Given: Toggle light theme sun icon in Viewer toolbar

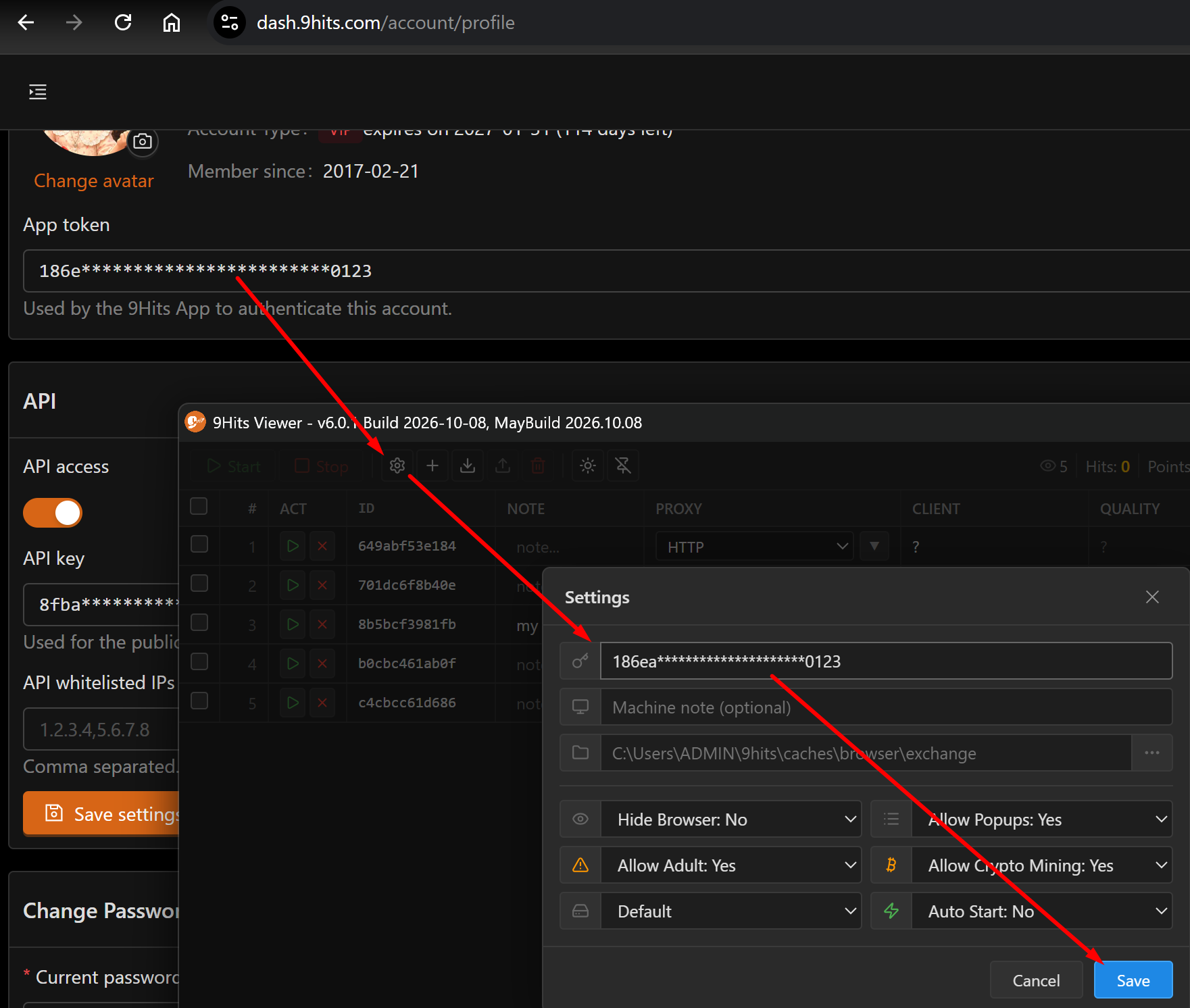Looking at the screenshot, I should point(588,465).
